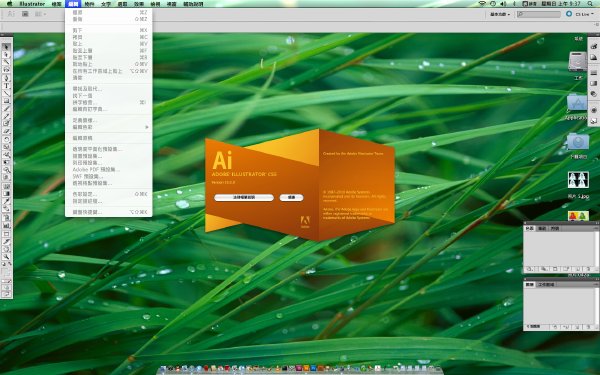The height and width of the screenshot is (375, 600).
Task: Select the Free Transform tool
Action: tap(6, 163)
